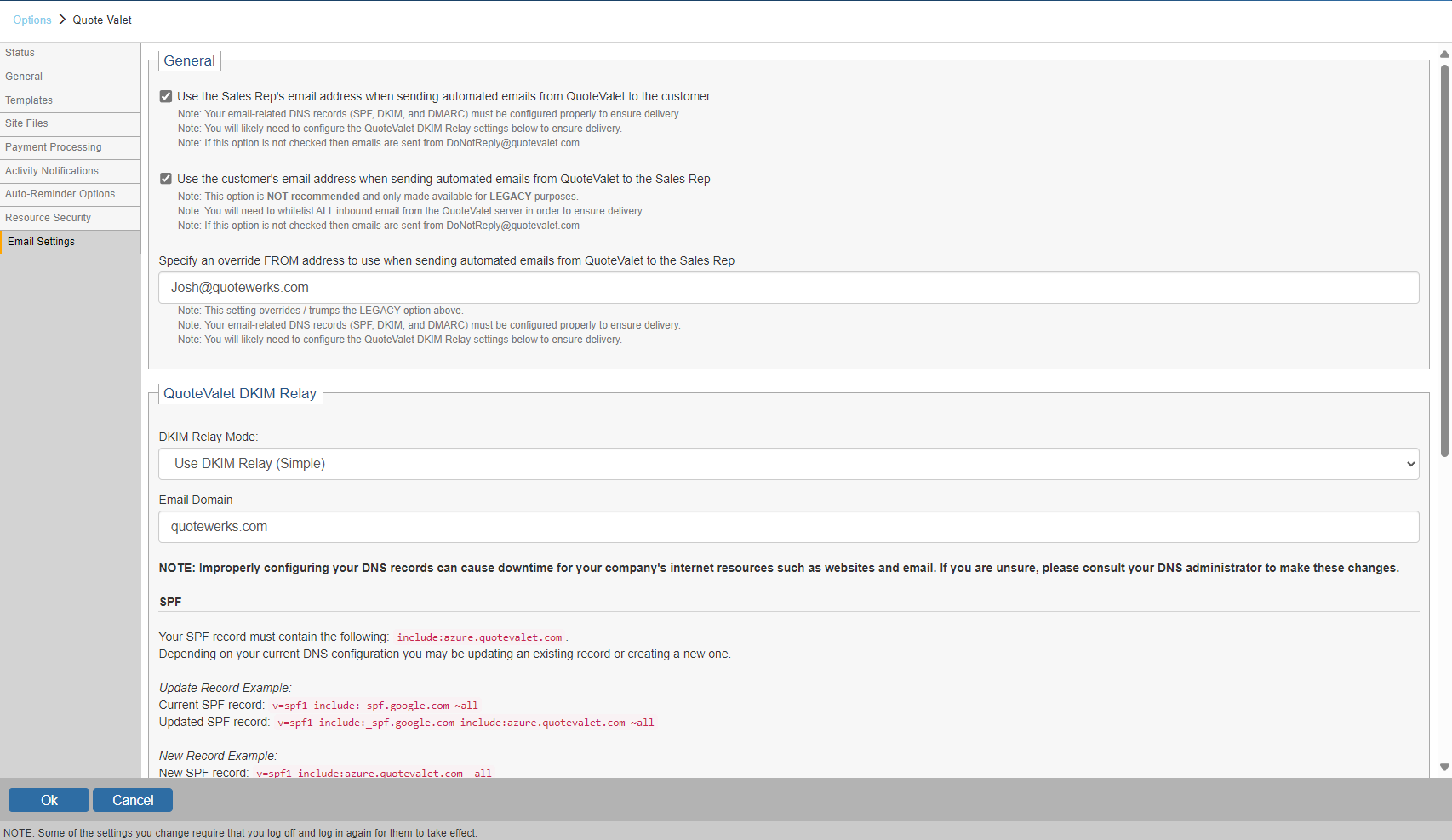Open the Site Files section
This screenshot has width=1452, height=840.
26,123
